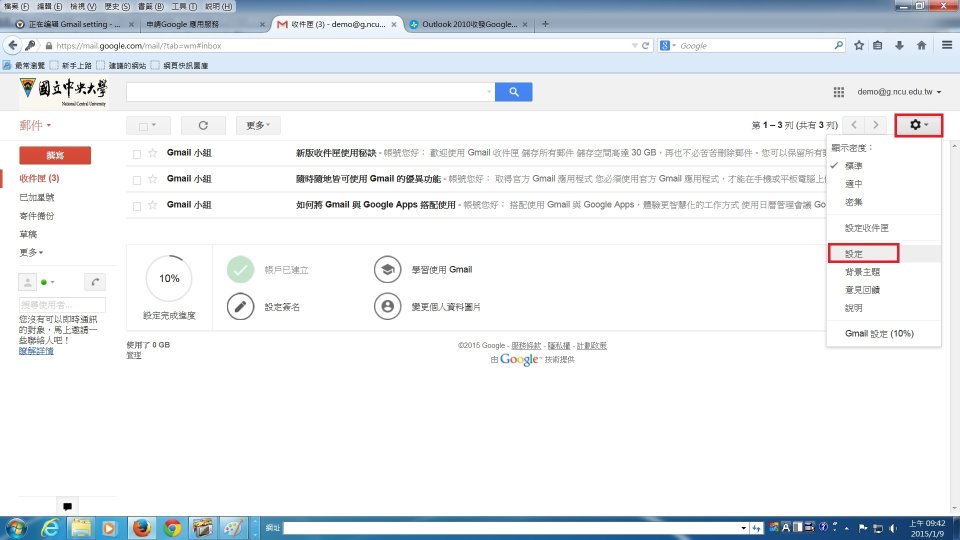Star the first Gmail 小組 message
Screen dimensions: 960x540
(153, 153)
